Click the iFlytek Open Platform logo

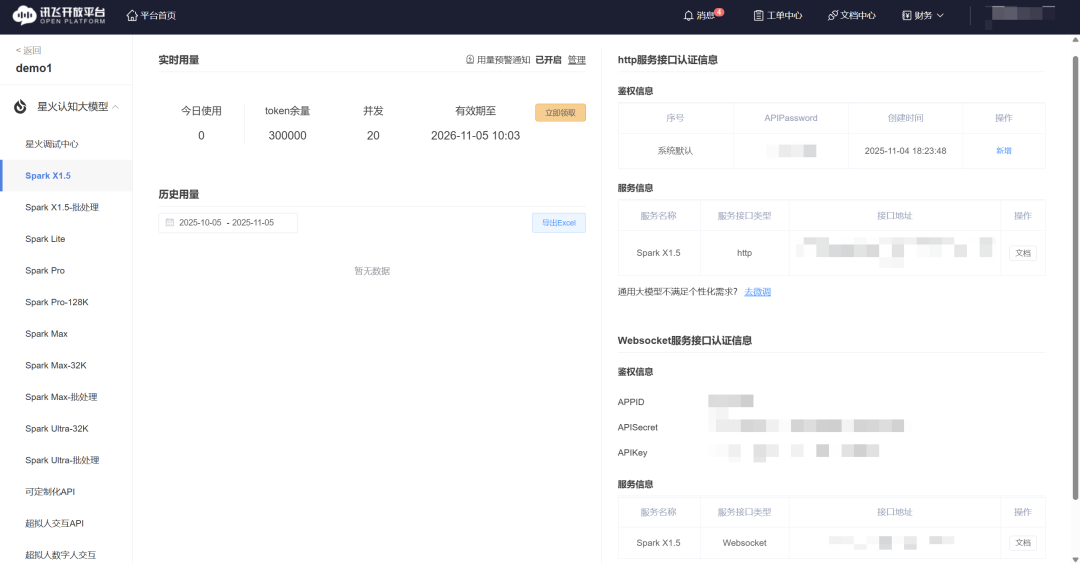[59, 15]
